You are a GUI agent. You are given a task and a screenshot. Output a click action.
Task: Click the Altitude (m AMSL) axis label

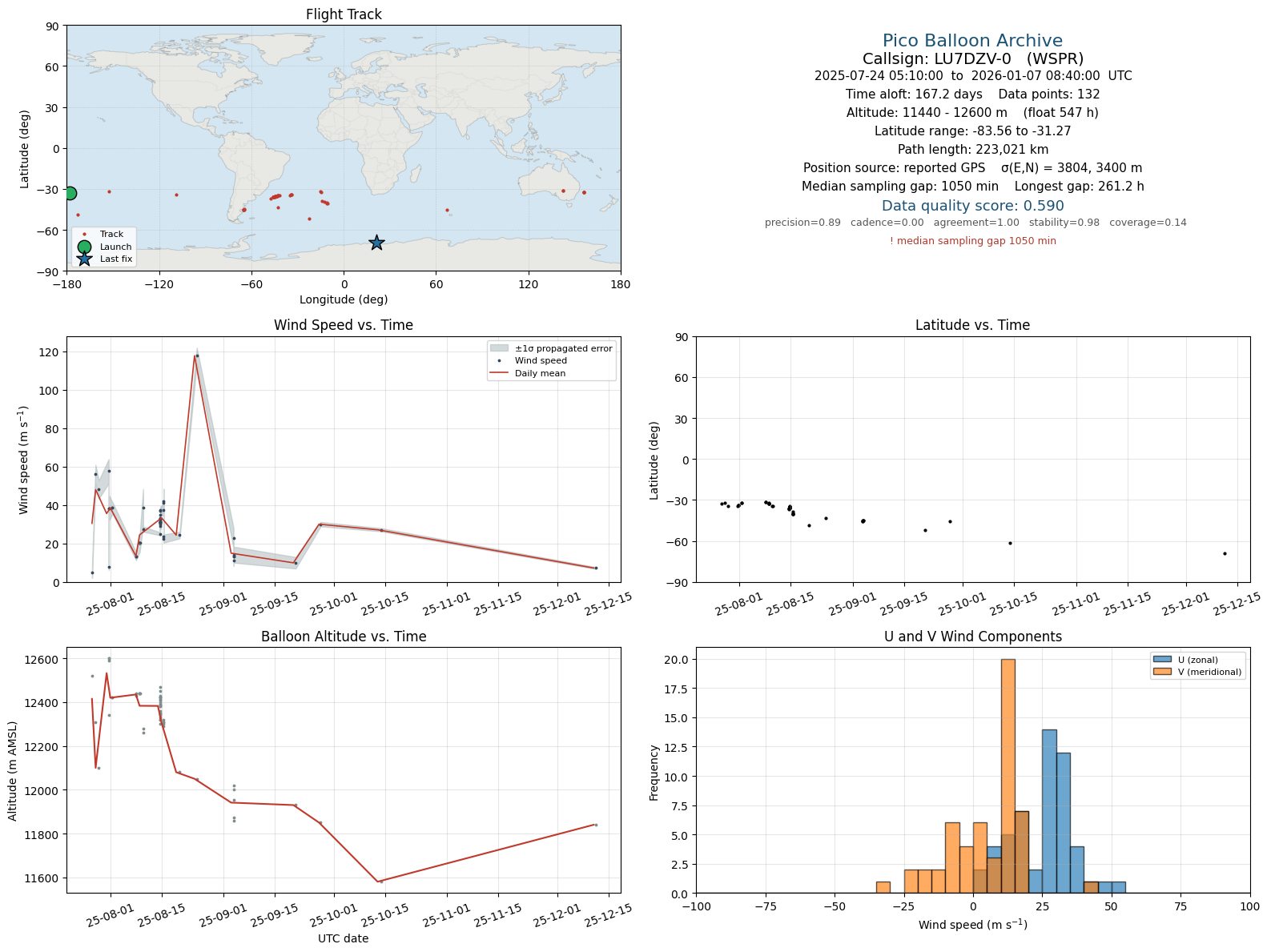13,770
